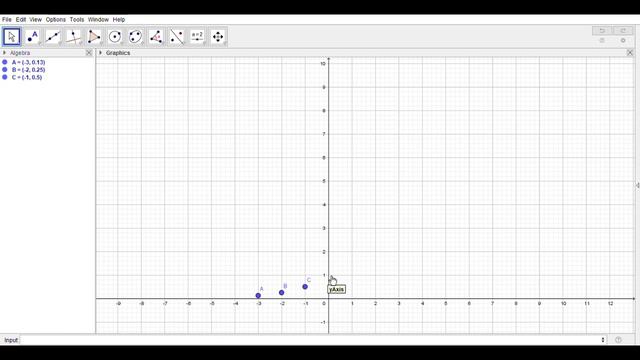The width and height of the screenshot is (640, 360).
Task: Open the Options menu
Action: [x=56, y=20]
